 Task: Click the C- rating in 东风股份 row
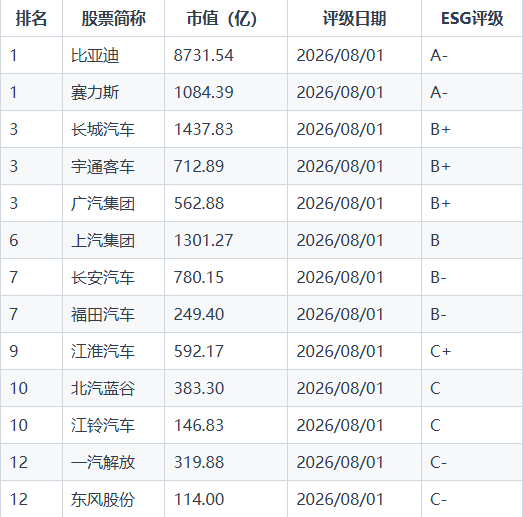[x=439, y=500]
